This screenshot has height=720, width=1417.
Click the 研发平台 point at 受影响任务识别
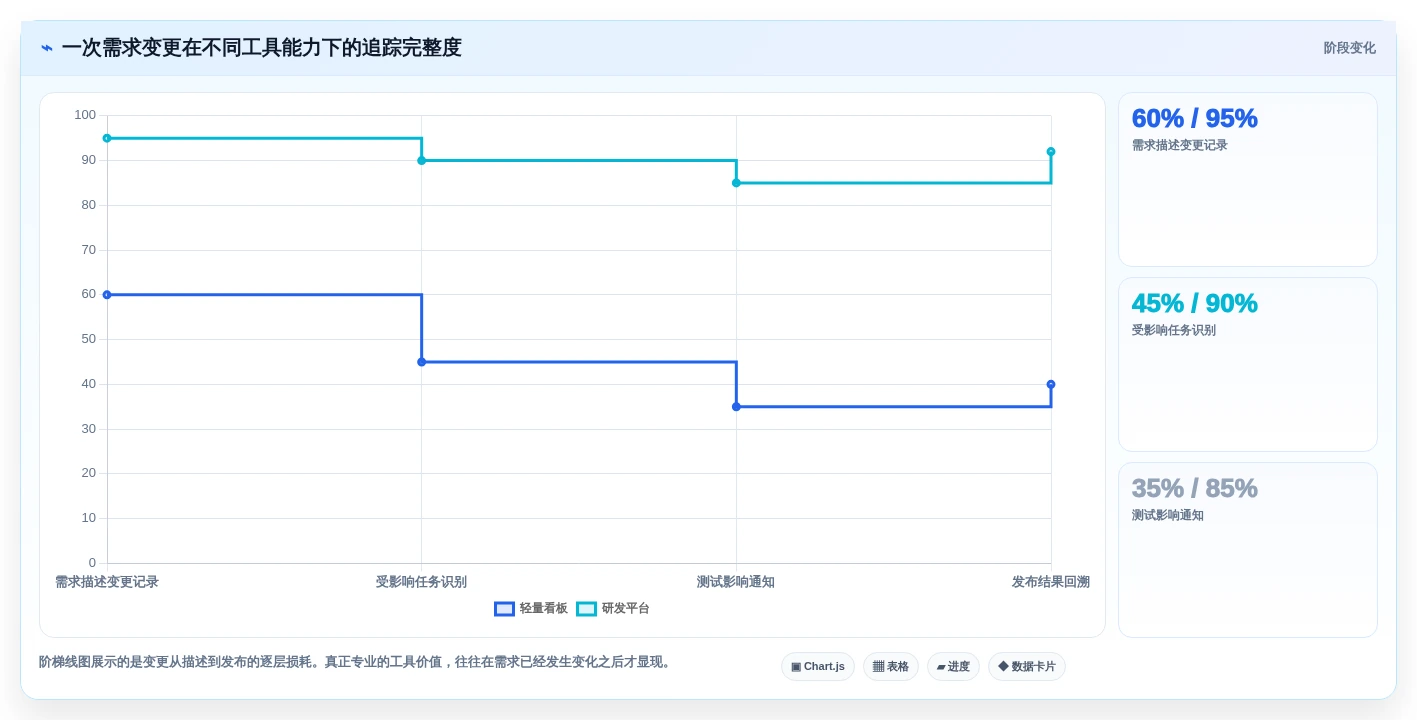click(x=421, y=160)
